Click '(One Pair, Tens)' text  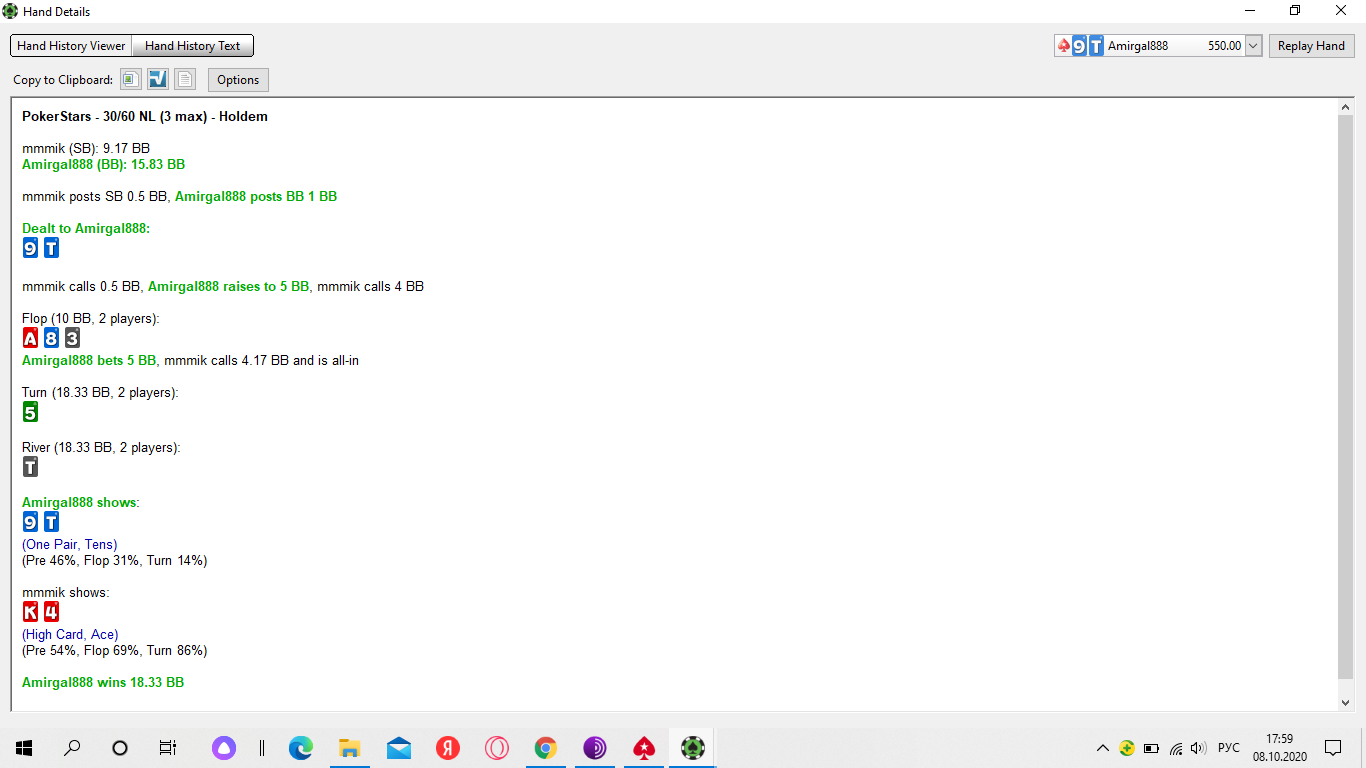(70, 544)
